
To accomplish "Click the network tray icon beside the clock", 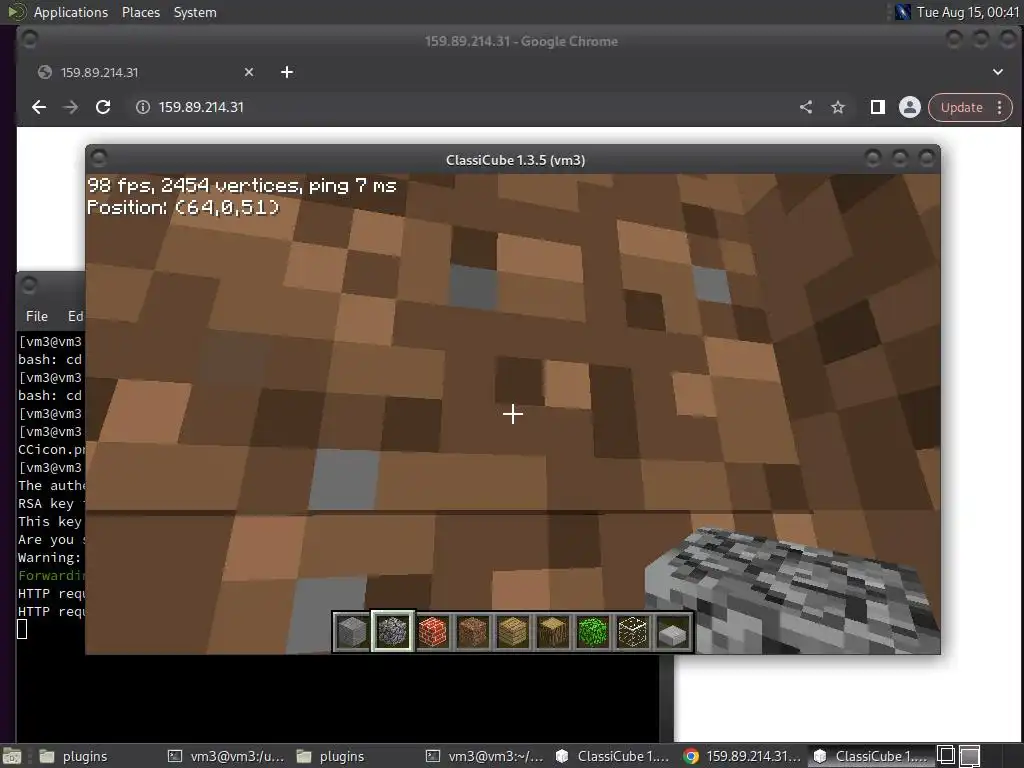I will point(903,12).
